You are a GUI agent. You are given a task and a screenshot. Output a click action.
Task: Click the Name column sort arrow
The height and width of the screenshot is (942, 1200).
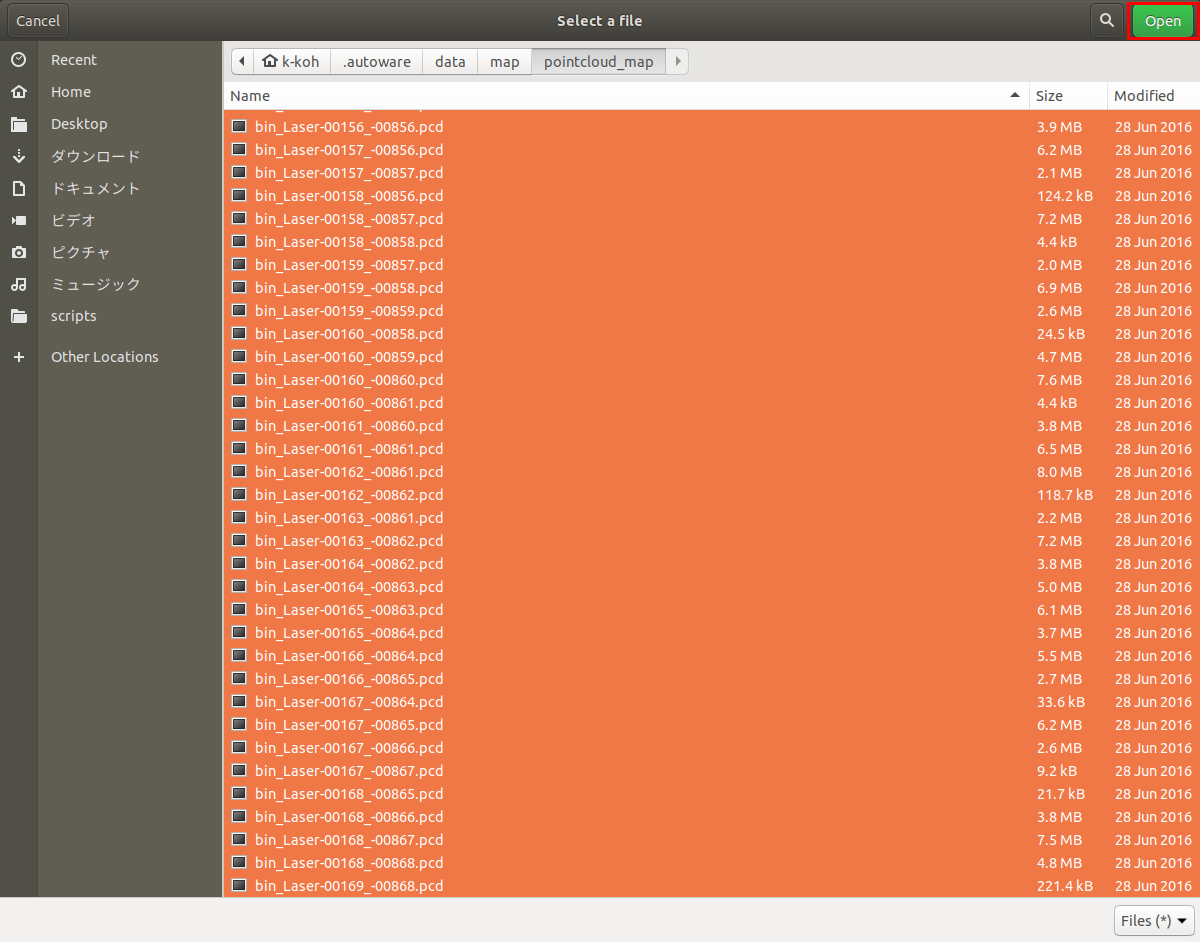[x=1015, y=95]
